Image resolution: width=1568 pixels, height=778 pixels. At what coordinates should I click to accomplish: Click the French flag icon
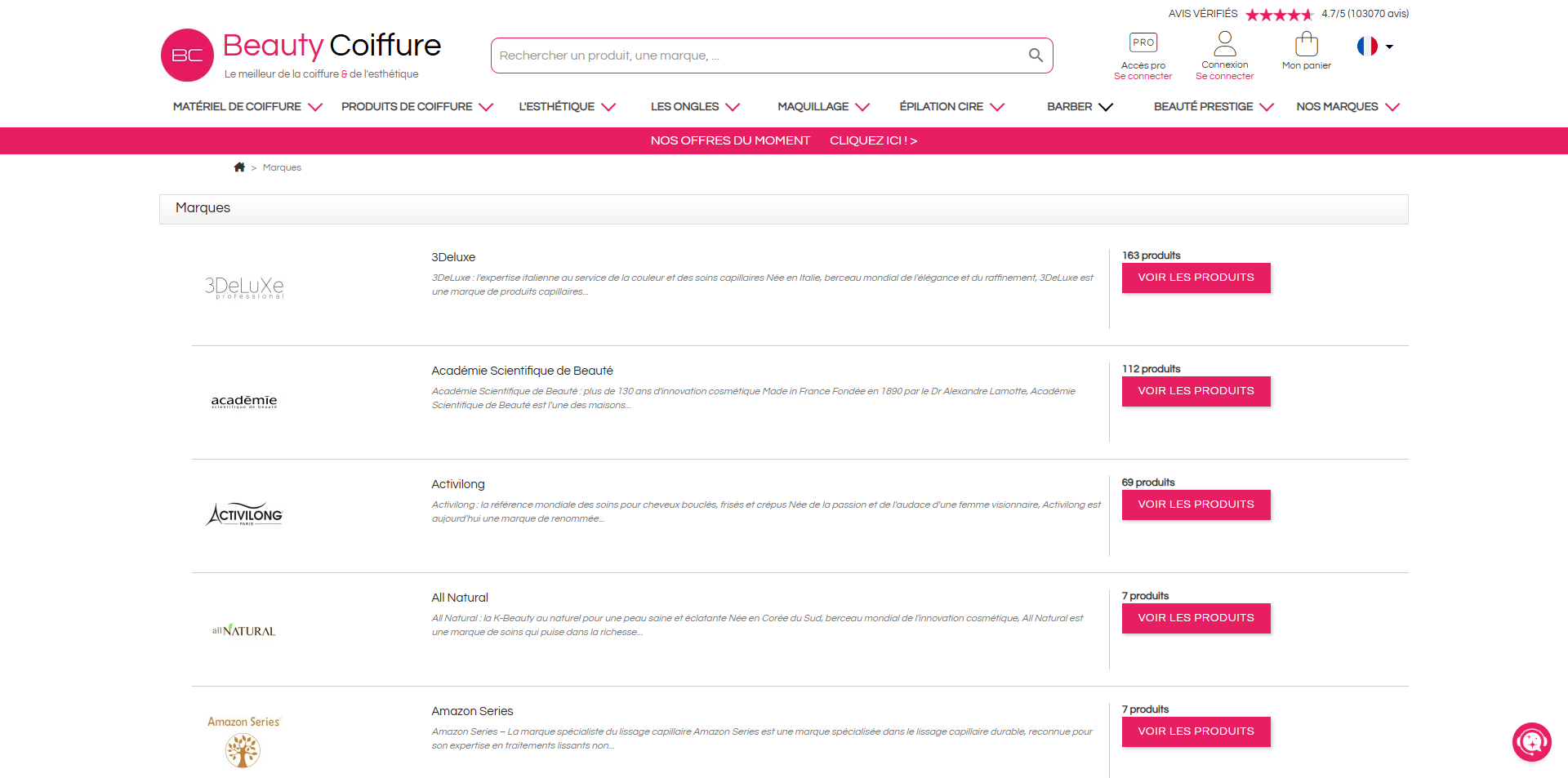click(x=1367, y=47)
